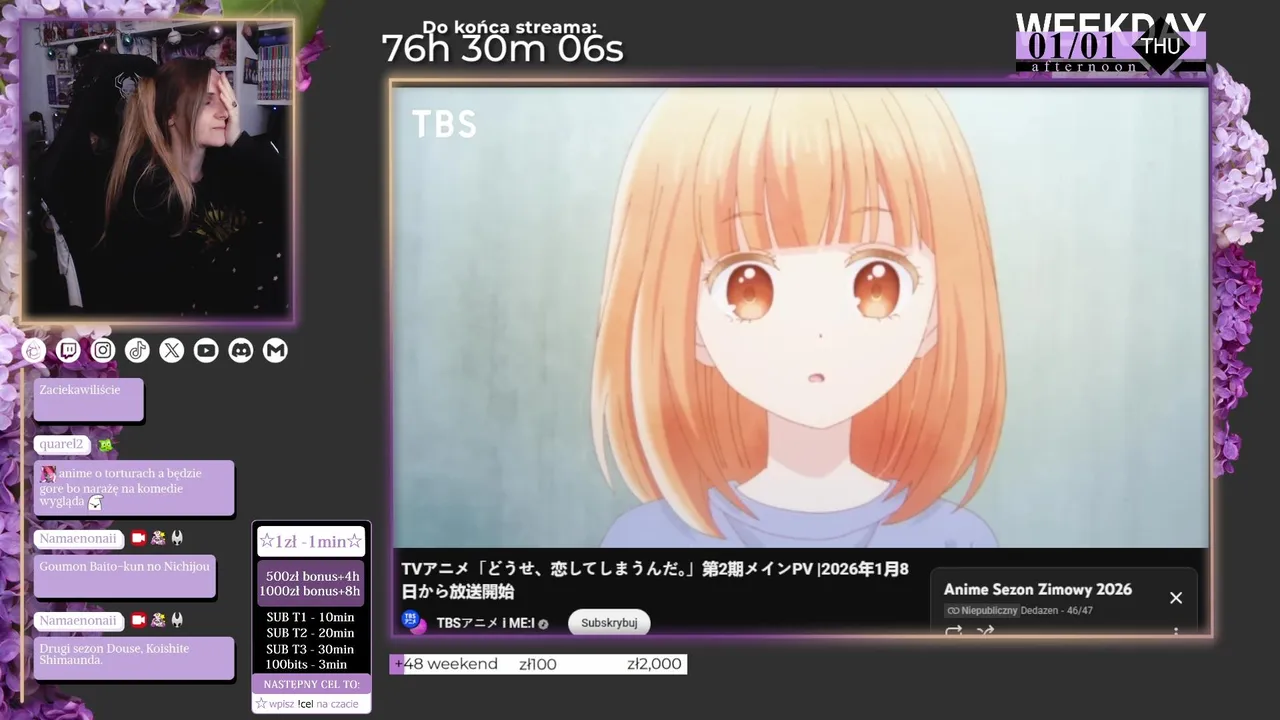Click the first Namaenonaii chat username
This screenshot has height=720, width=1280.
(x=78, y=538)
